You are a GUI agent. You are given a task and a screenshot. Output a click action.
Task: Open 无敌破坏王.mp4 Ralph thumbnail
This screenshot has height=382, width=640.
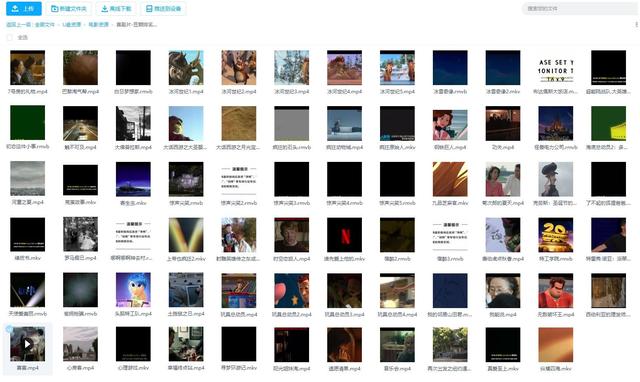coord(556,290)
